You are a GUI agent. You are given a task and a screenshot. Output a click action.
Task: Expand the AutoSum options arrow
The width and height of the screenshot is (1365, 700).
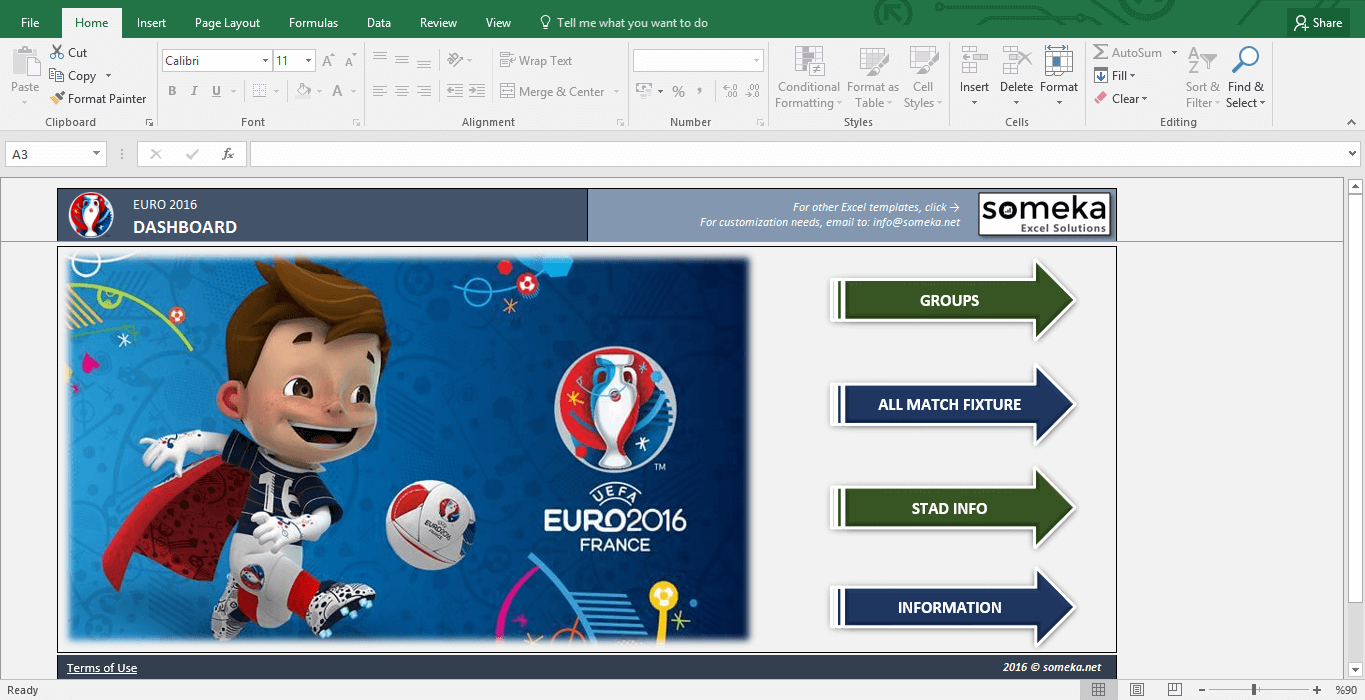[1174, 53]
